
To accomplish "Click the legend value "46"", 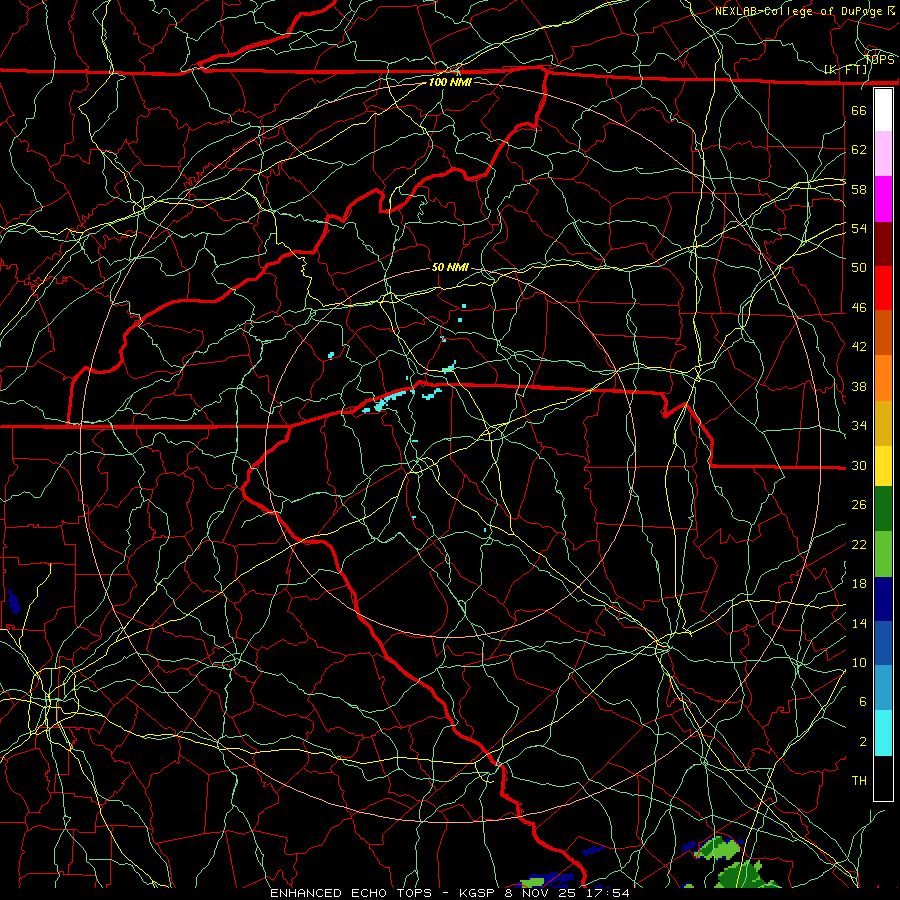I will tap(859, 307).
